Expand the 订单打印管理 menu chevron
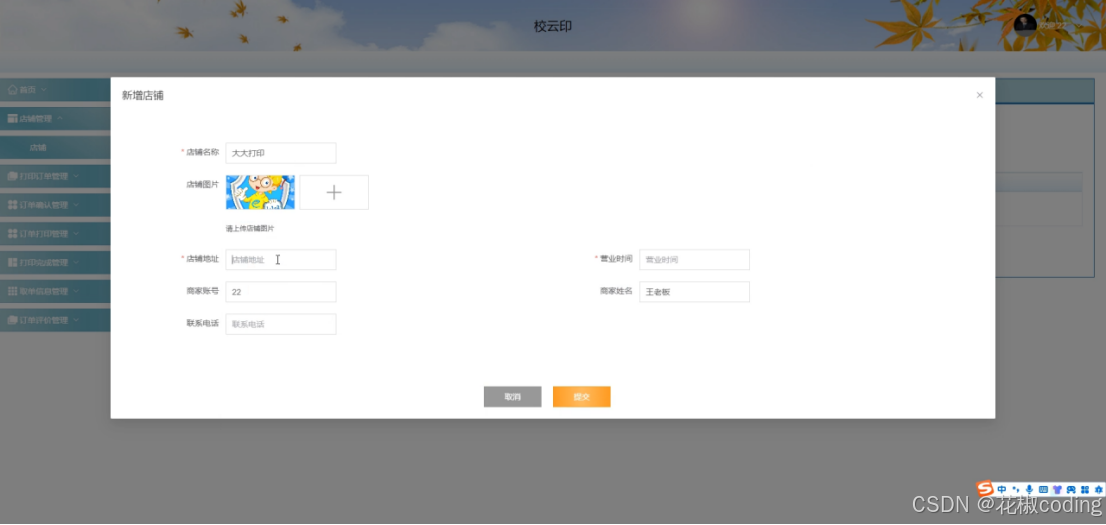The image size is (1106, 525). tap(75, 234)
